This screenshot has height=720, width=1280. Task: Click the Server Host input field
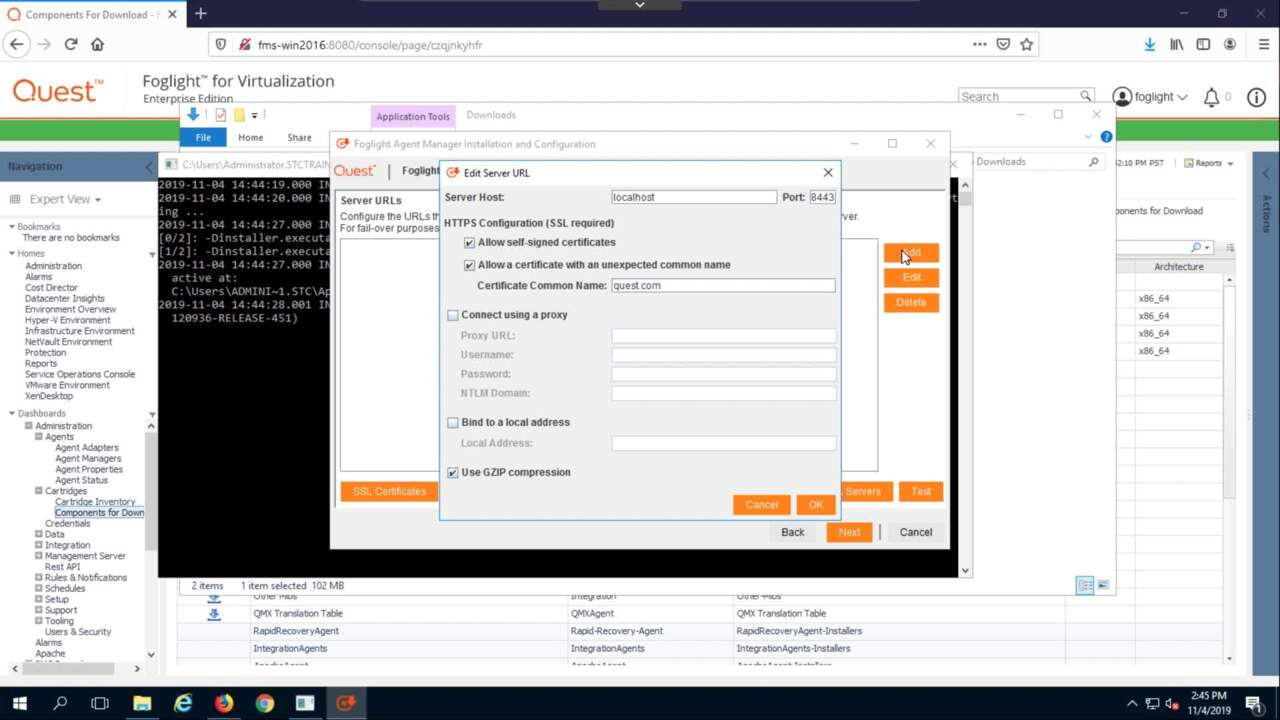693,197
